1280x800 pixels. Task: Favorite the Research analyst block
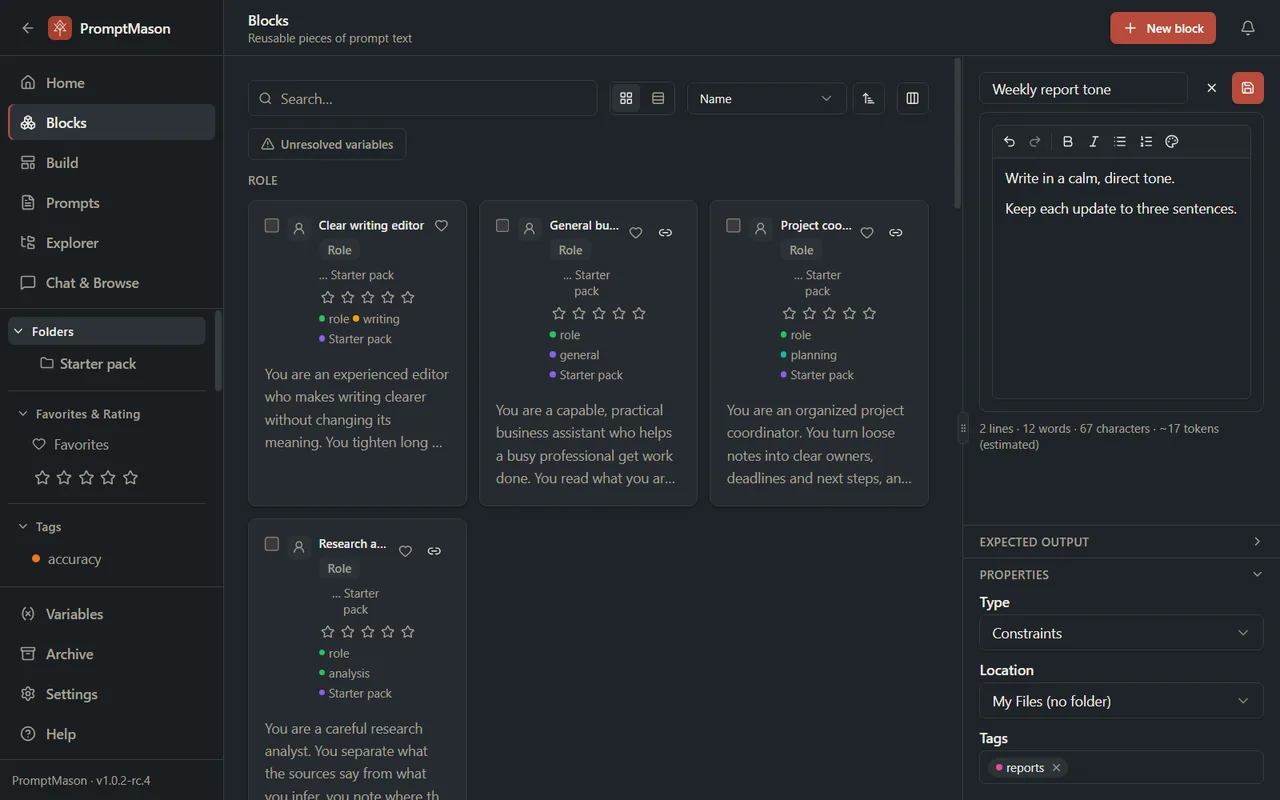(405, 551)
